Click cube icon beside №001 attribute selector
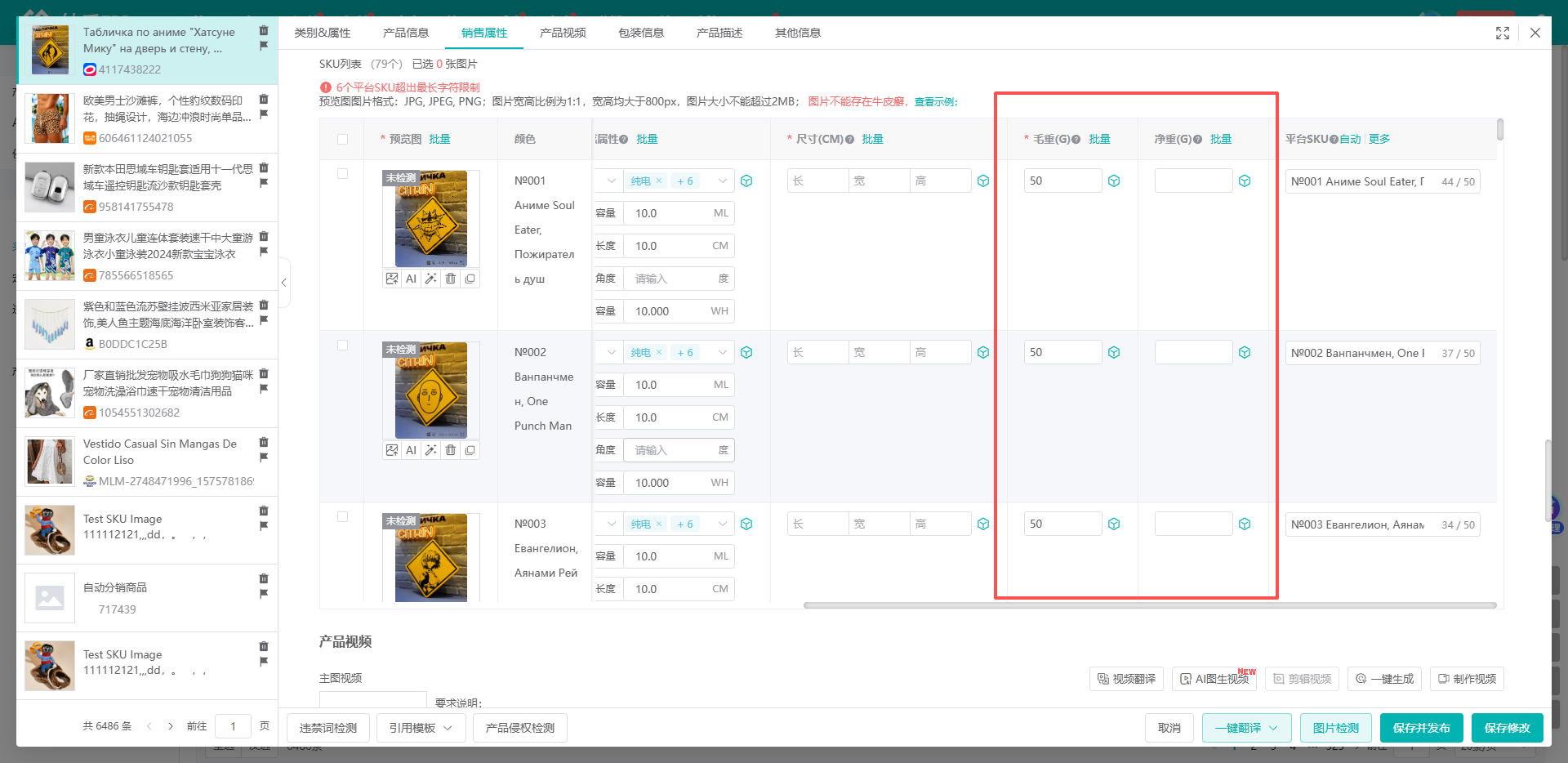This screenshot has height=763, width=1568. click(746, 181)
